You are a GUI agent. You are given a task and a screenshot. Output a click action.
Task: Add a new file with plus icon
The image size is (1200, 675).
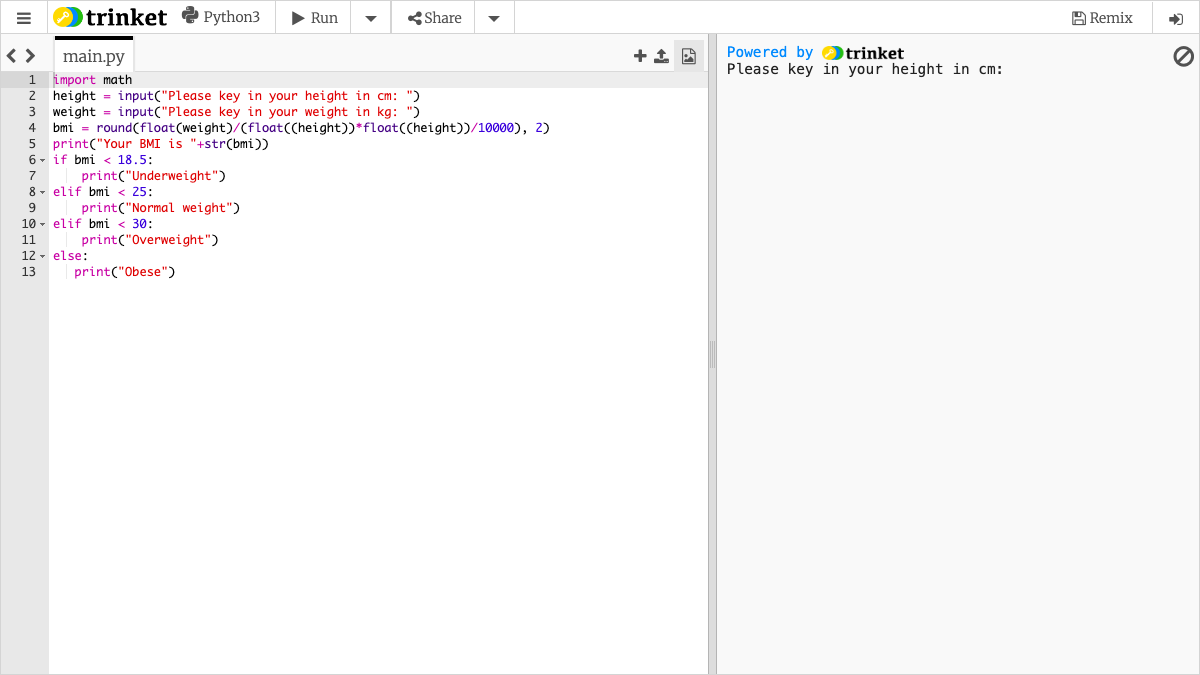pos(640,56)
